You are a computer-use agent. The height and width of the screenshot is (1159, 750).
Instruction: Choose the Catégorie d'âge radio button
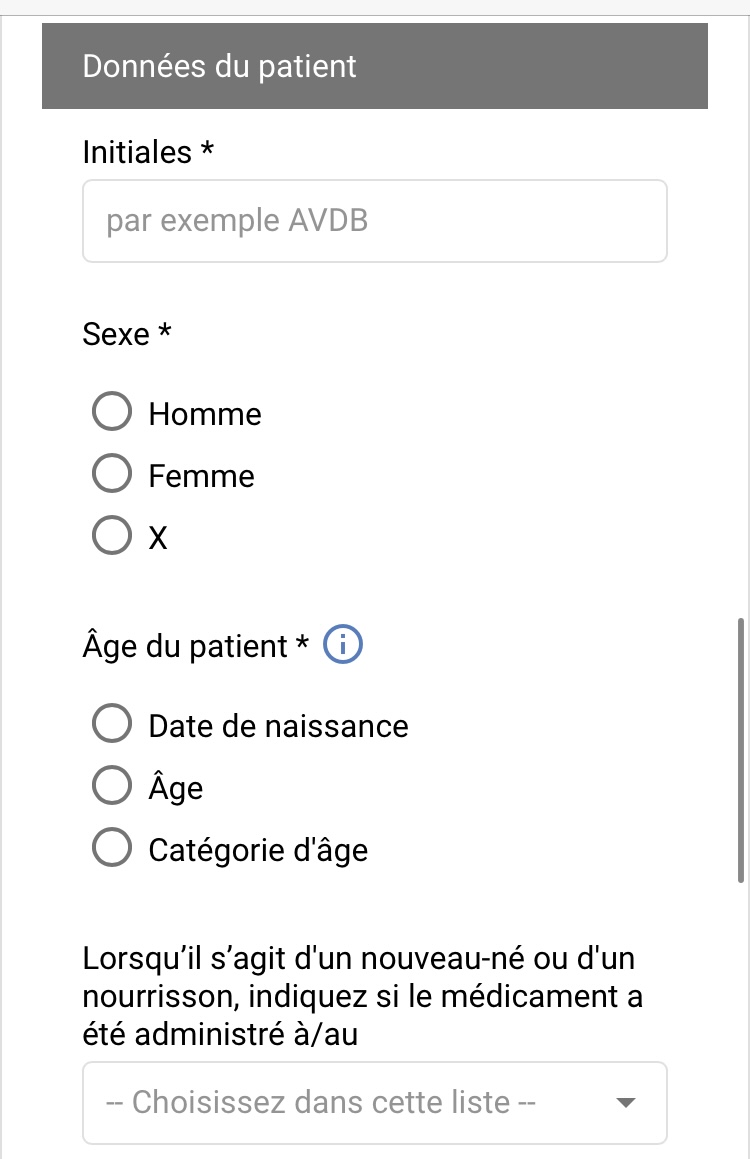click(x=112, y=849)
